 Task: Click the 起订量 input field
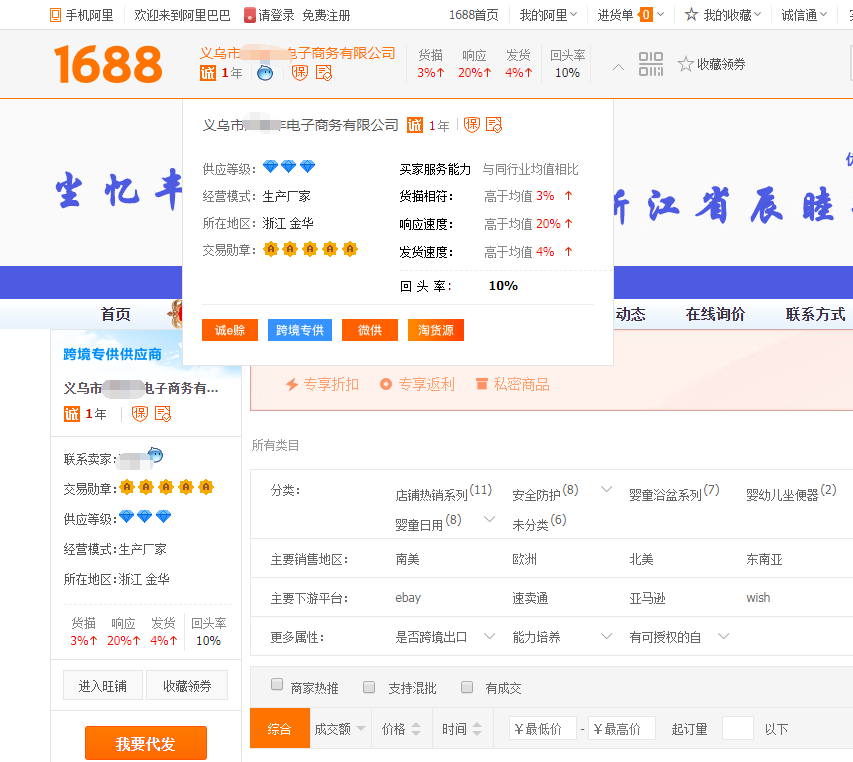[738, 728]
